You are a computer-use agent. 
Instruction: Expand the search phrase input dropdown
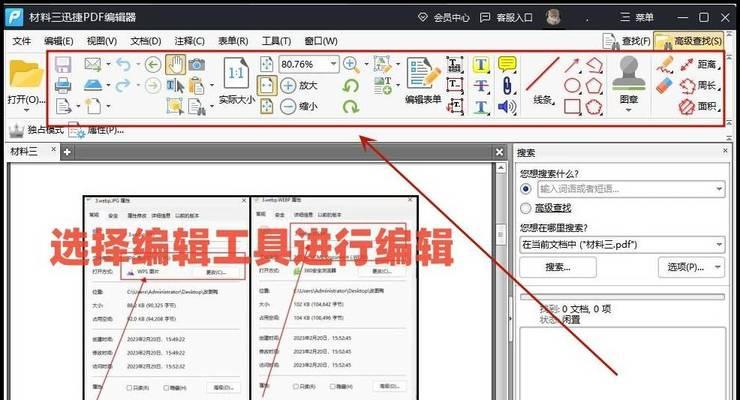[719, 189]
